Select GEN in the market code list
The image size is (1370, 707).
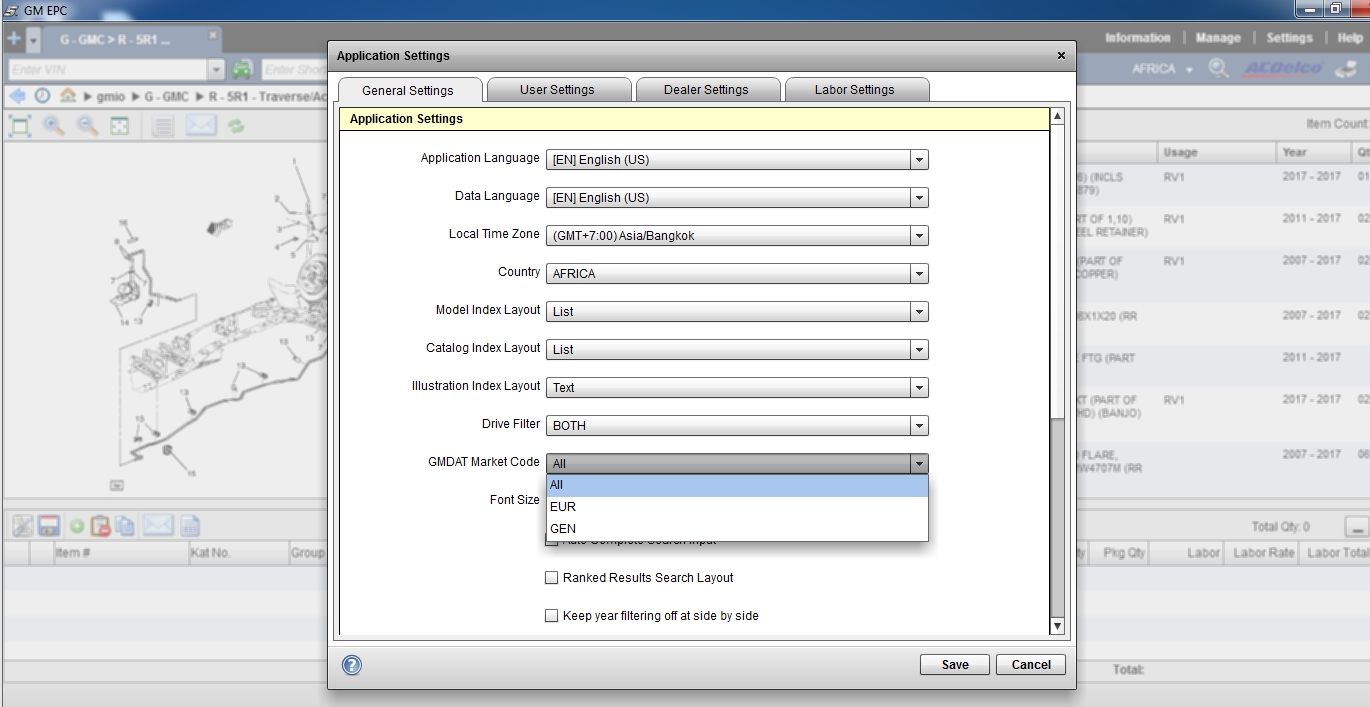point(737,529)
